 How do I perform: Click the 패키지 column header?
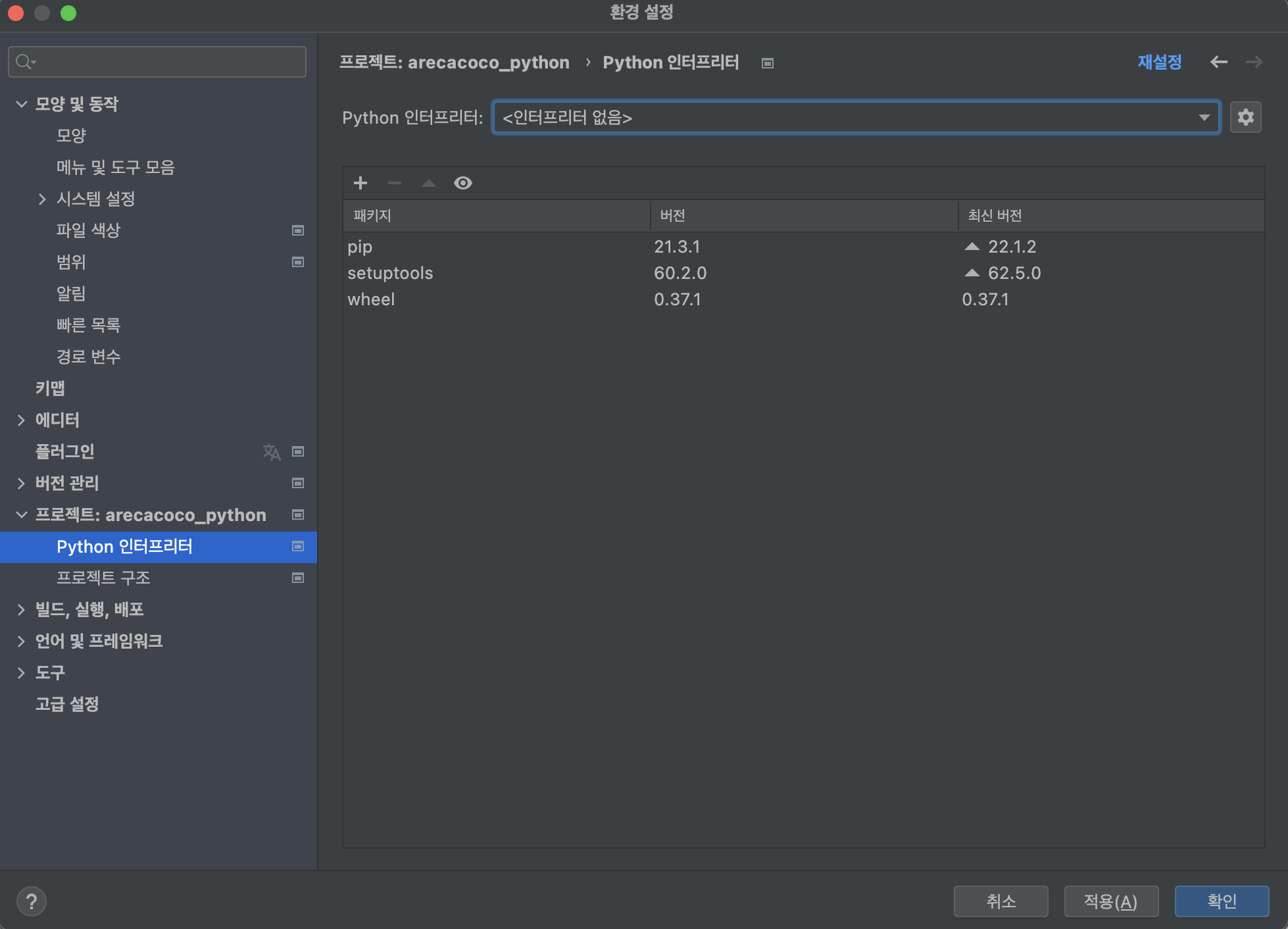(497, 216)
